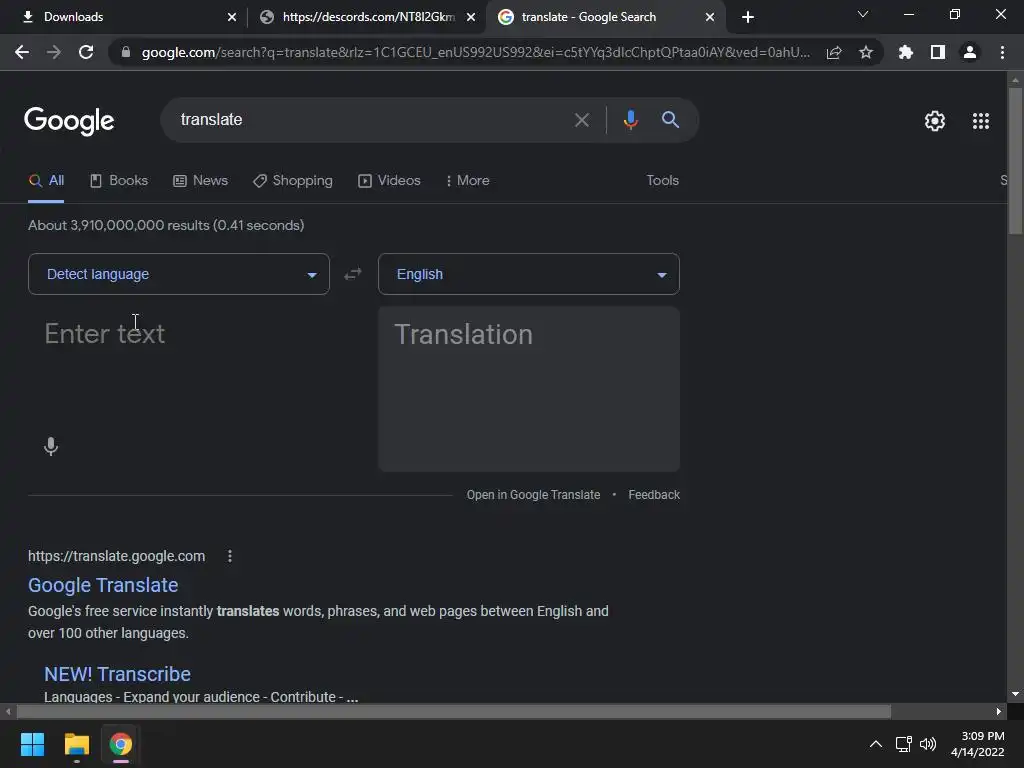Image resolution: width=1024 pixels, height=768 pixels.
Task: Speak text using translate microphone
Action: click(x=51, y=447)
